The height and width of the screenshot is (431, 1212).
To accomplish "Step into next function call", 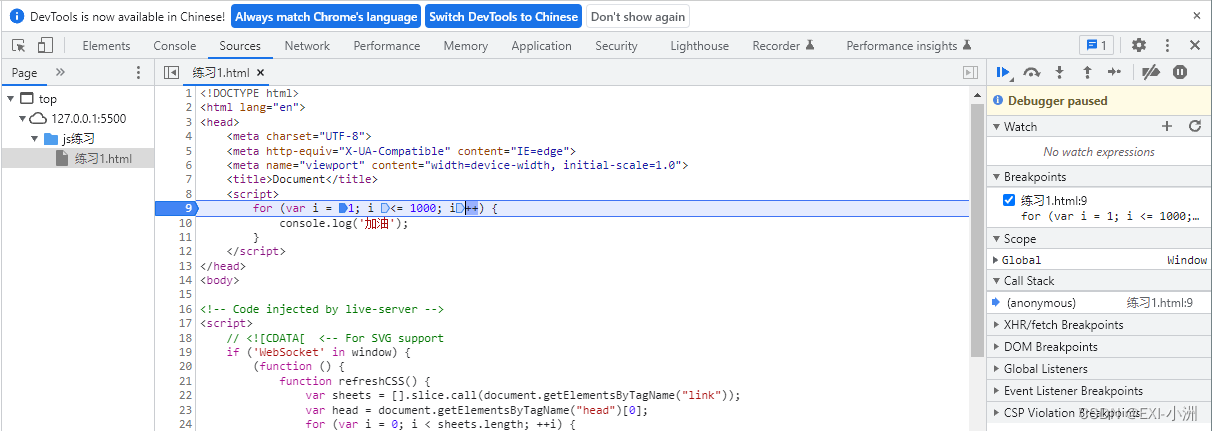I will coord(1060,72).
